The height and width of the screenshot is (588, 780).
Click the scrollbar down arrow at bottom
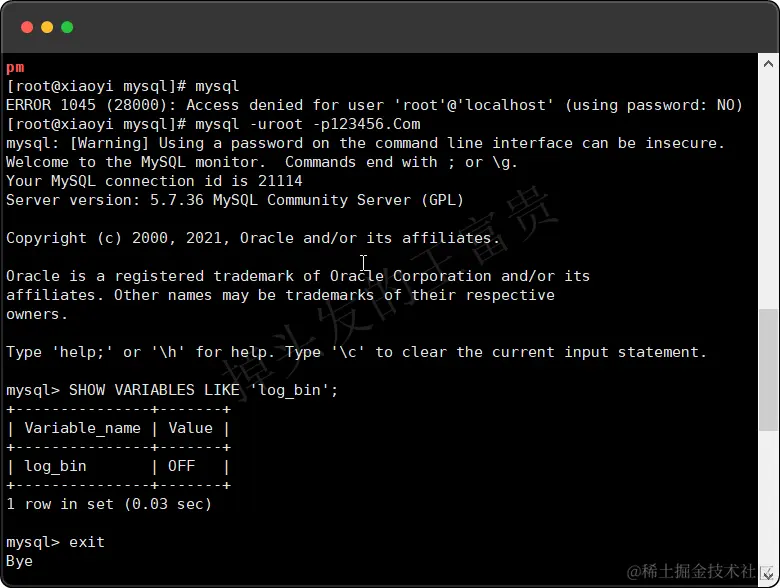pos(768,574)
